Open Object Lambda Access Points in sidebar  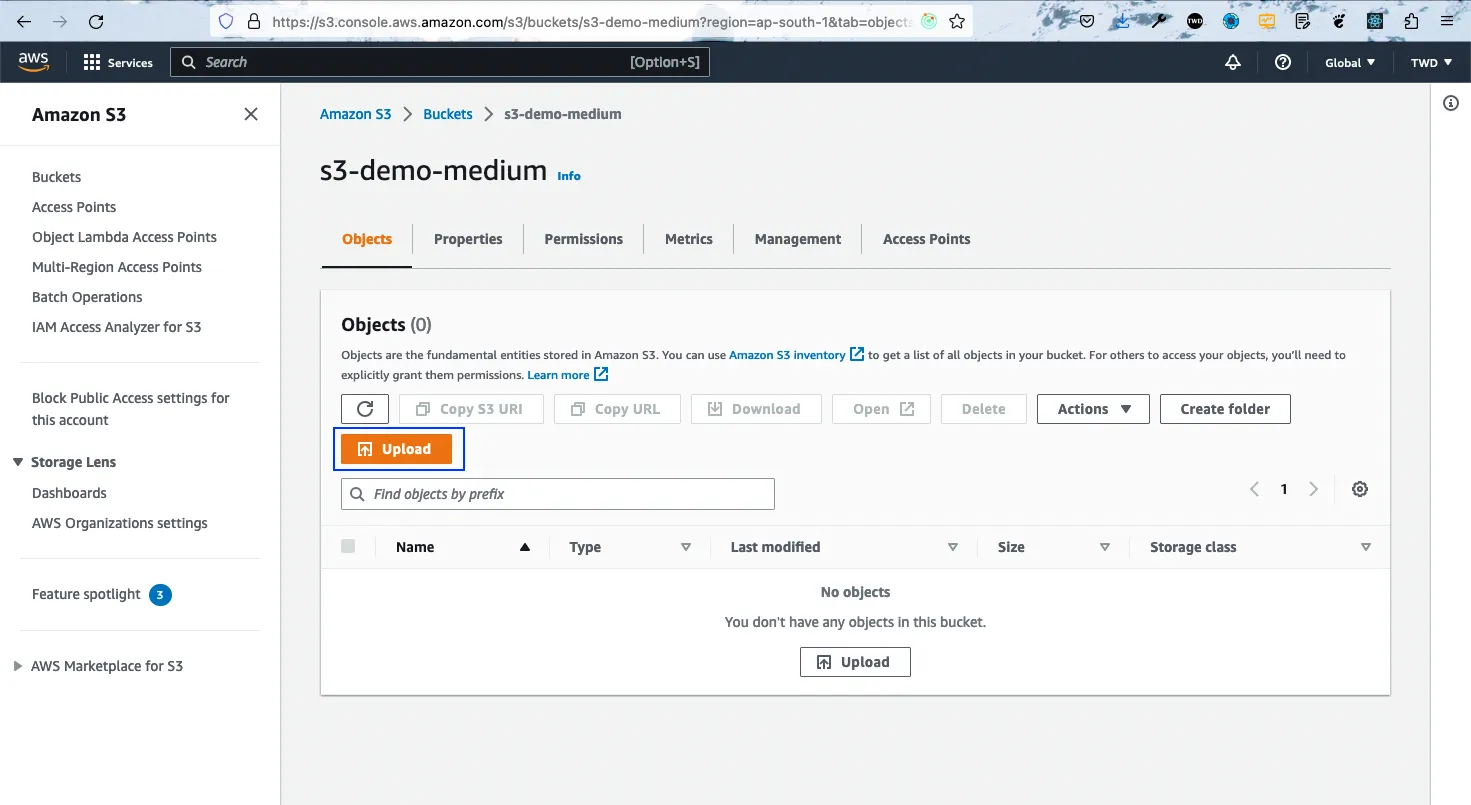124,237
